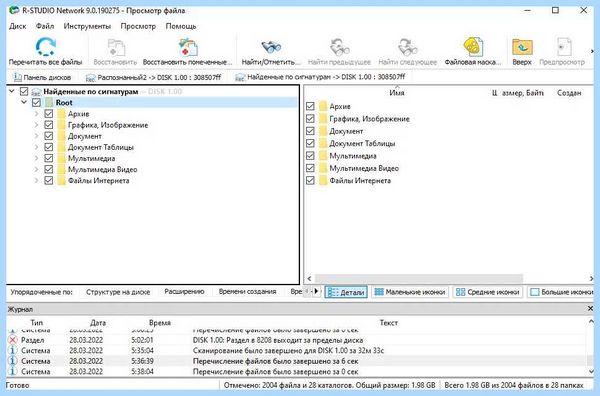600x396 pixels.
Task: Uncheck Документ Таблицы in the left tree
Action: [x=49, y=147]
